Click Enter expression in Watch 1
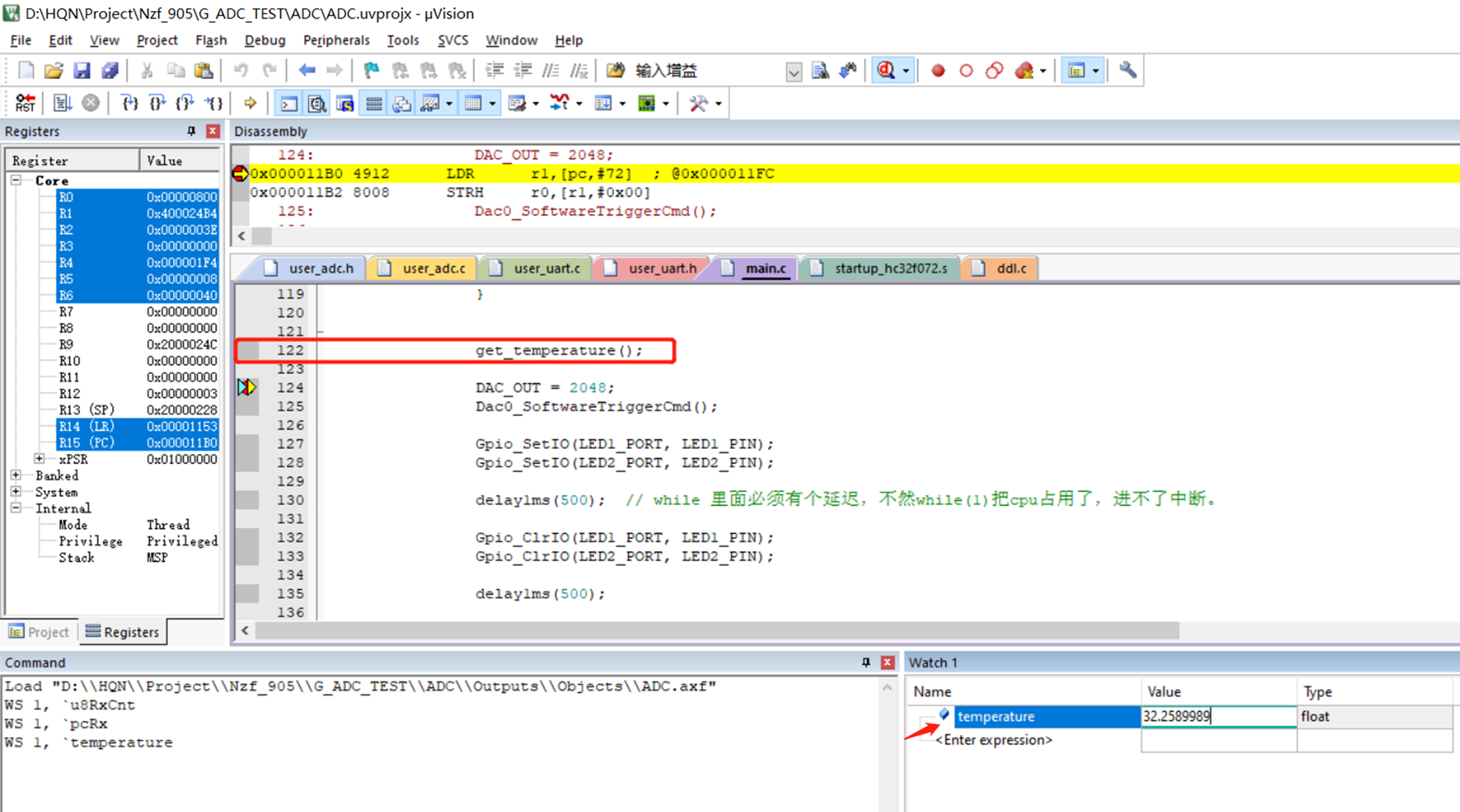 click(993, 740)
